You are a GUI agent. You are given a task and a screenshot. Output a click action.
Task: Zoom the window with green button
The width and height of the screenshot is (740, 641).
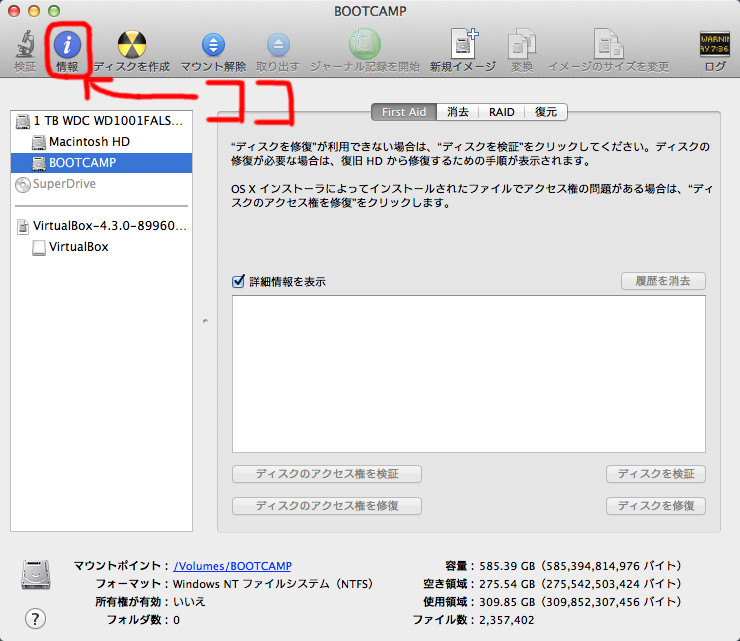click(54, 11)
